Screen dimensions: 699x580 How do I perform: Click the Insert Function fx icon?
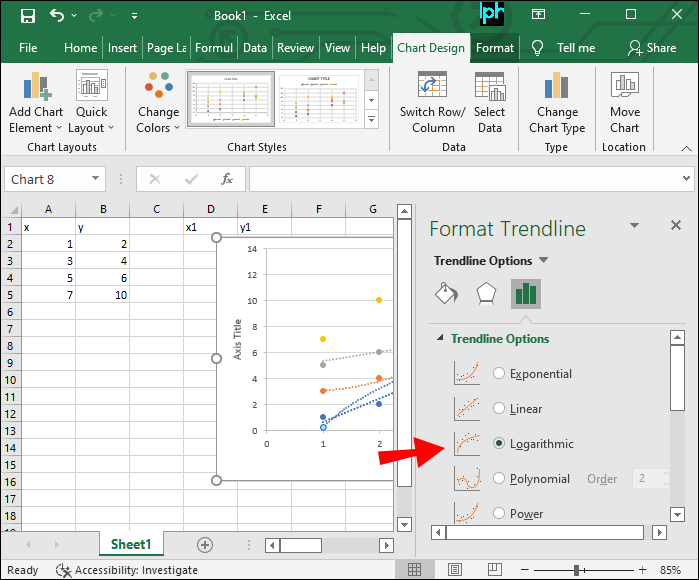coord(227,179)
